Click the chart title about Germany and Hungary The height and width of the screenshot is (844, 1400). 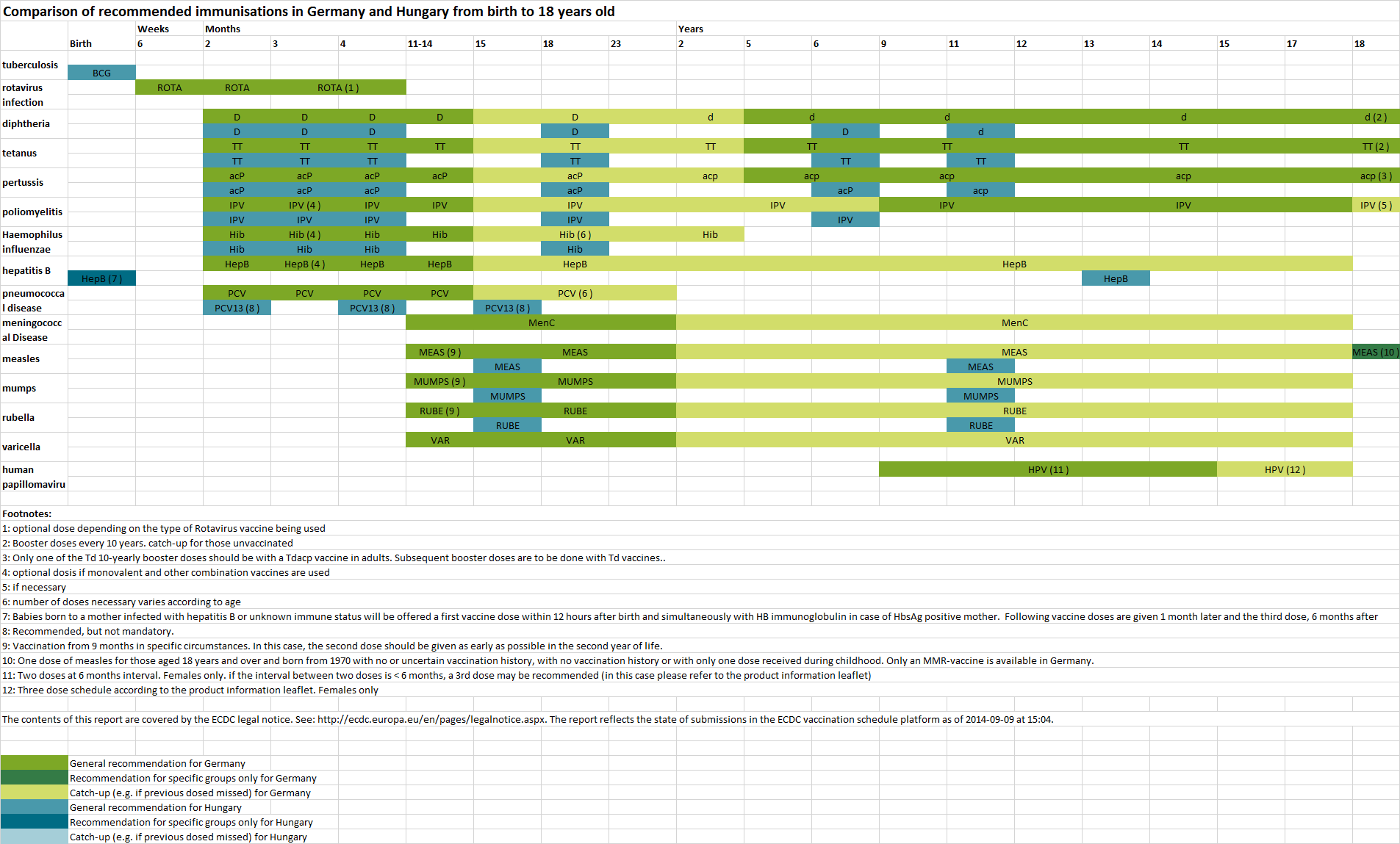coord(309,11)
